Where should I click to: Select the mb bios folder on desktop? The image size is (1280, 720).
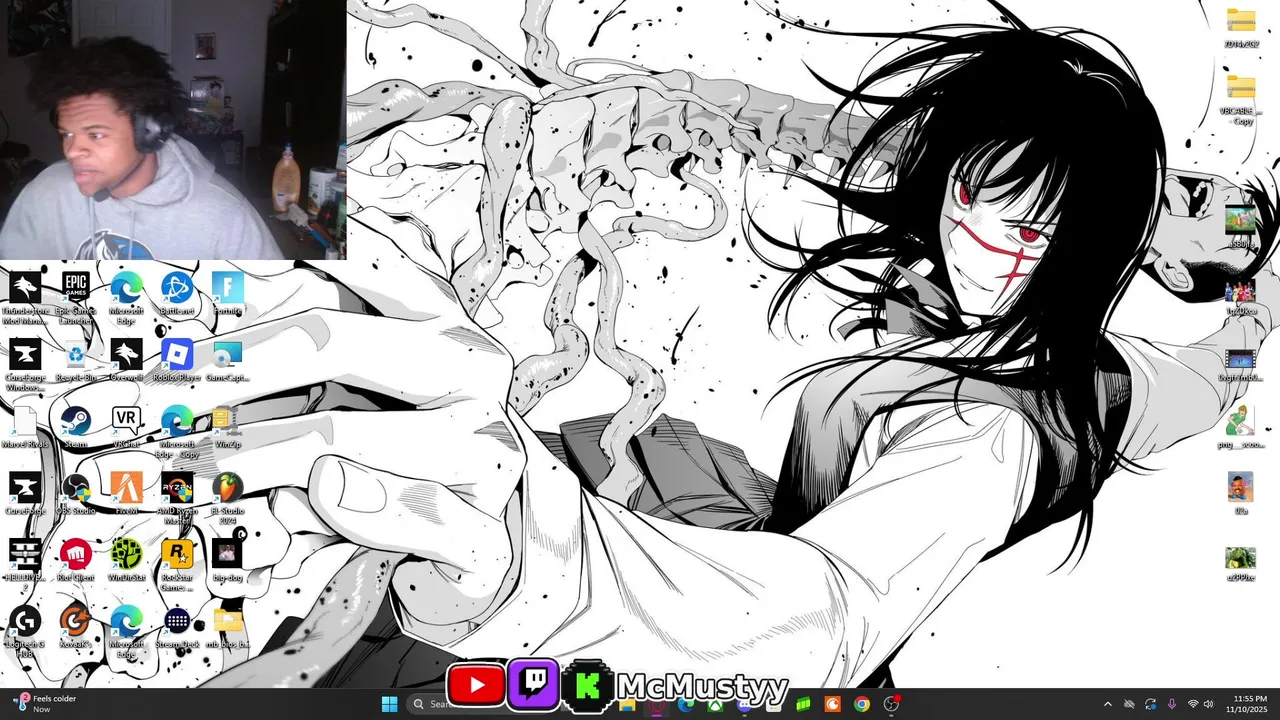228,628
